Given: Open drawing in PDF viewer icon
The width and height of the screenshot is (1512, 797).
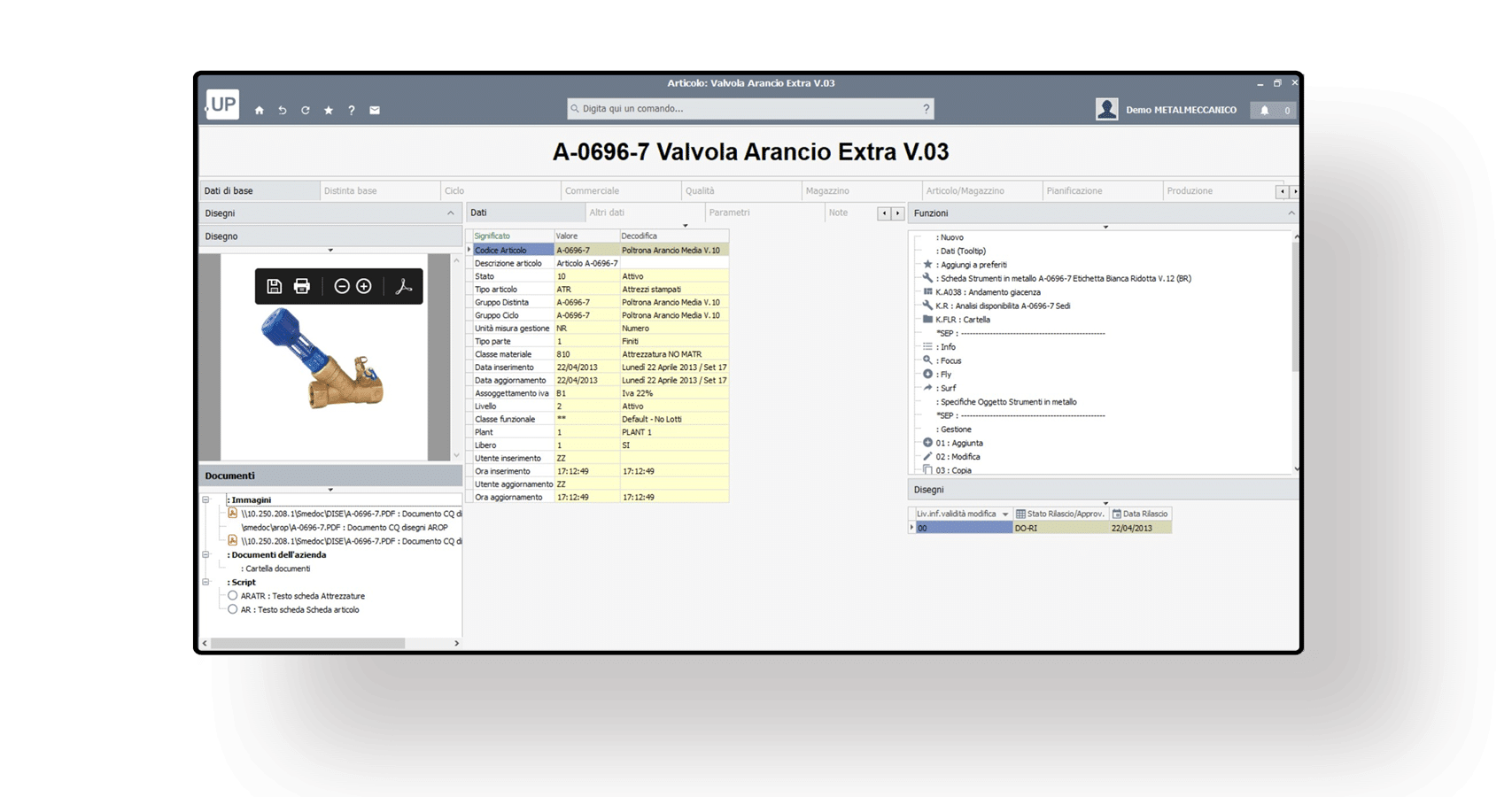Looking at the screenshot, I should [x=404, y=286].
